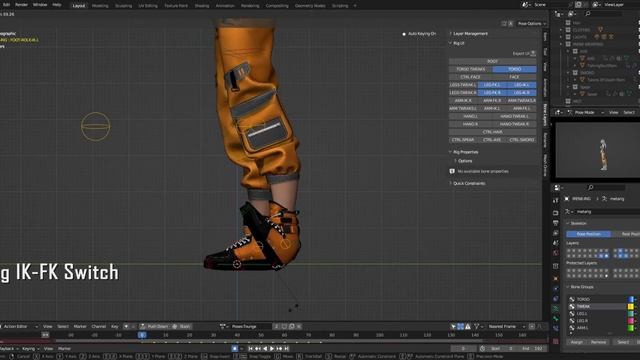Select Pose Position in Skeleton panel
This screenshot has width=640, height=360.
tap(589, 234)
